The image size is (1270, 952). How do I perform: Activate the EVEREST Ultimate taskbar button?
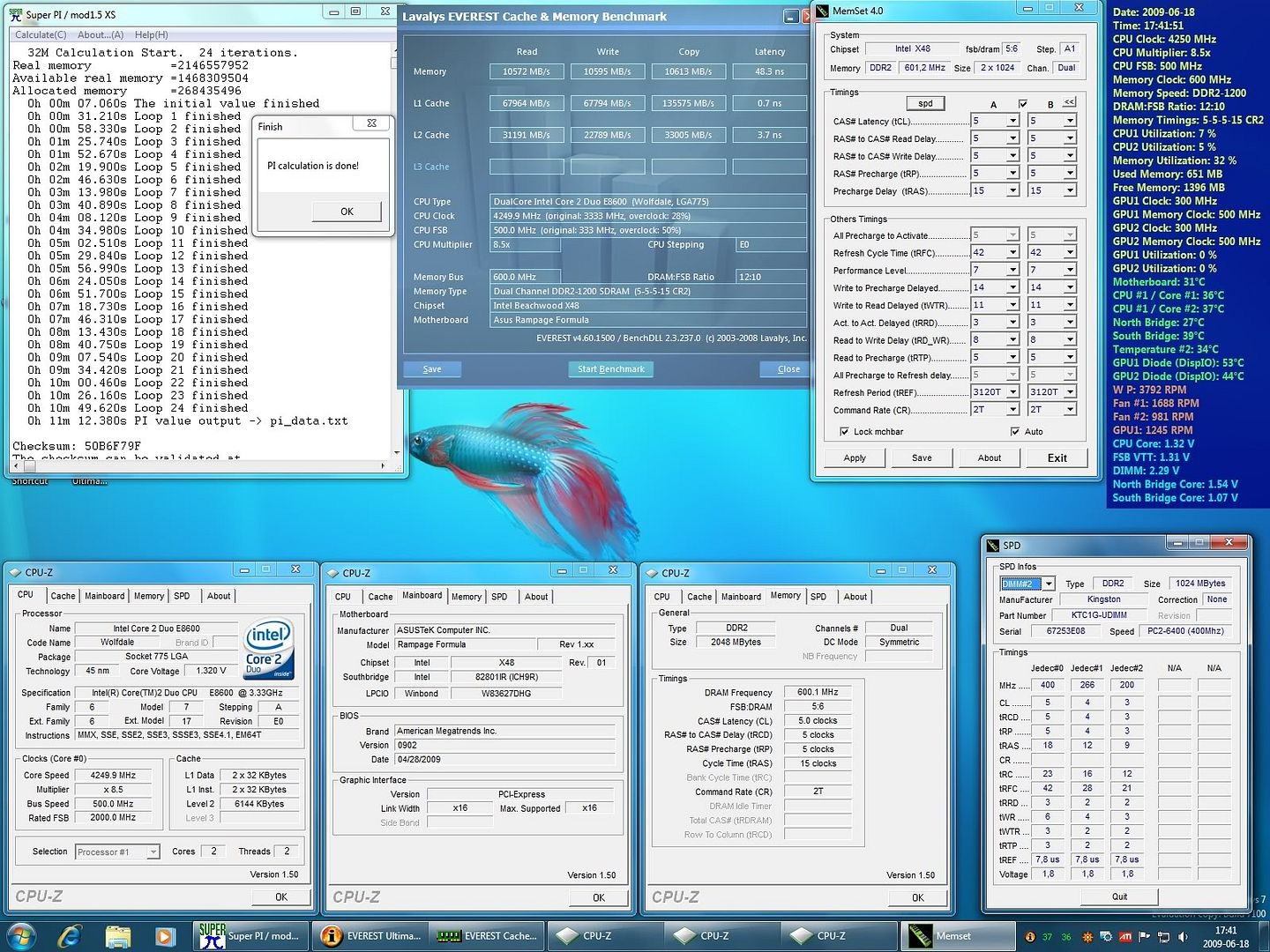pos(371,935)
